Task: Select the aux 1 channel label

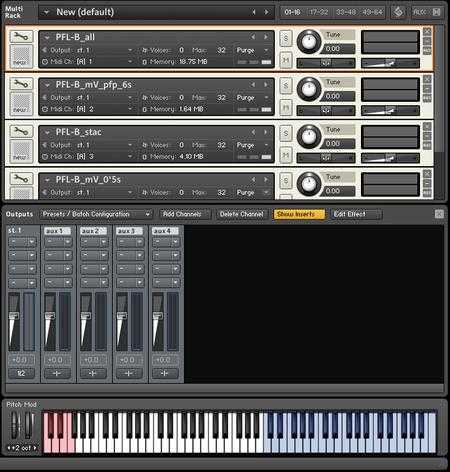Action: pyautogui.click(x=57, y=231)
